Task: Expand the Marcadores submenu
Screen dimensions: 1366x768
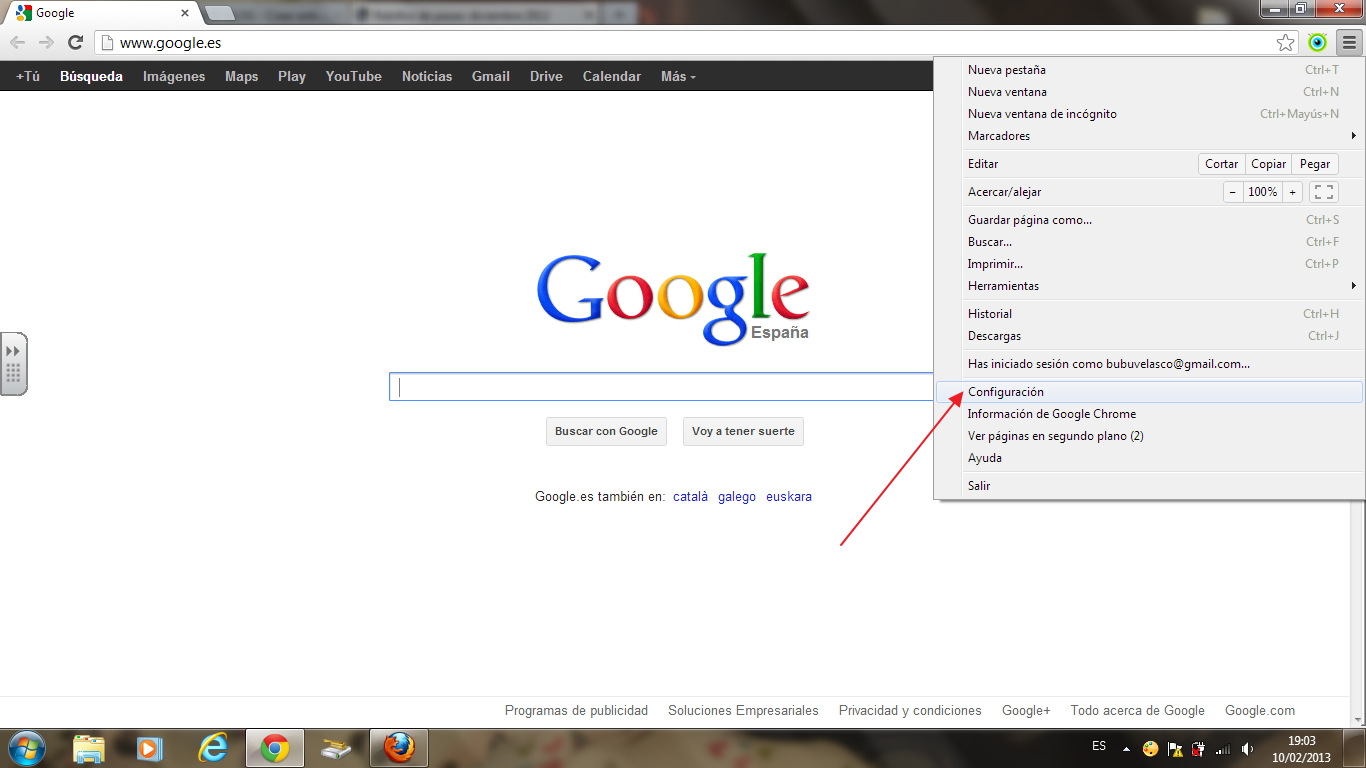Action: (1149, 136)
